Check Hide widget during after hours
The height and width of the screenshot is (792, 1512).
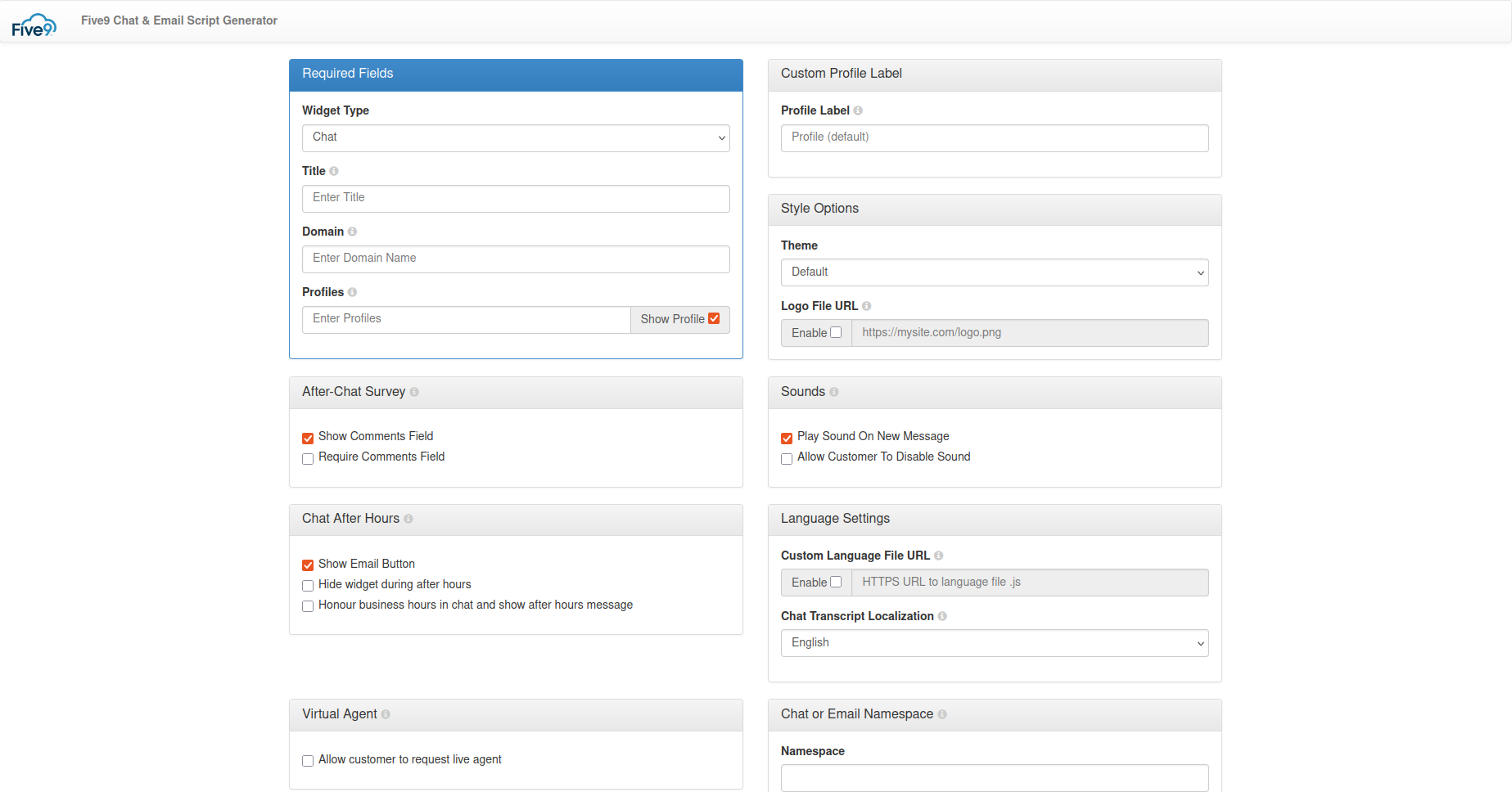click(x=308, y=586)
